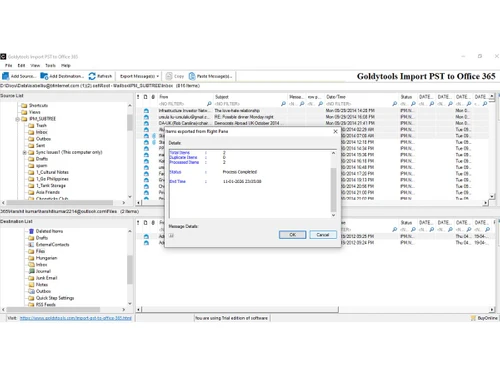This screenshot has width=500, height=375.
Task: Click the Copy toolbar icon
Action: (x=169, y=76)
